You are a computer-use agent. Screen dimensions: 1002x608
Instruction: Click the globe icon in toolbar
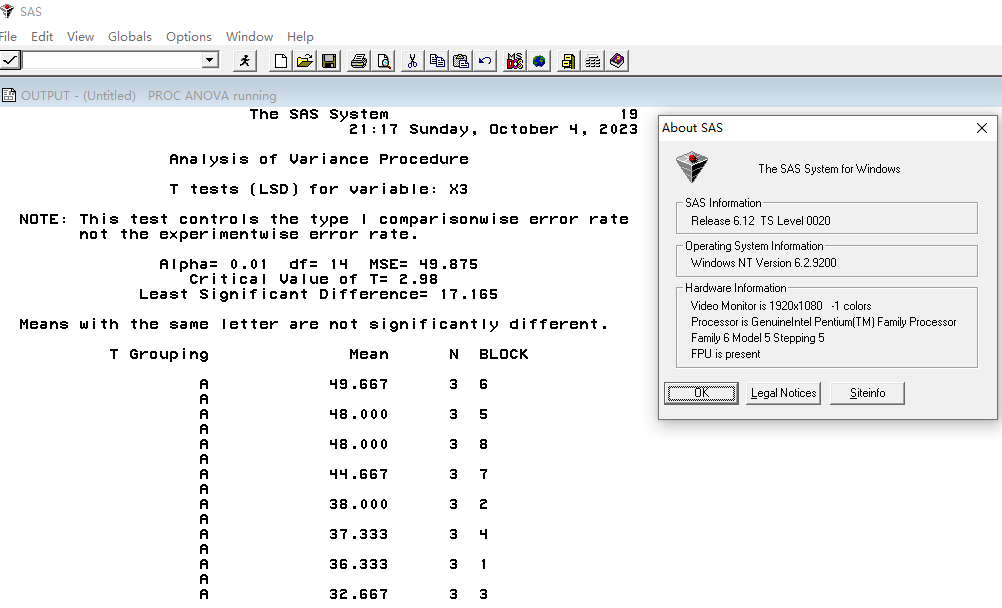click(x=540, y=61)
